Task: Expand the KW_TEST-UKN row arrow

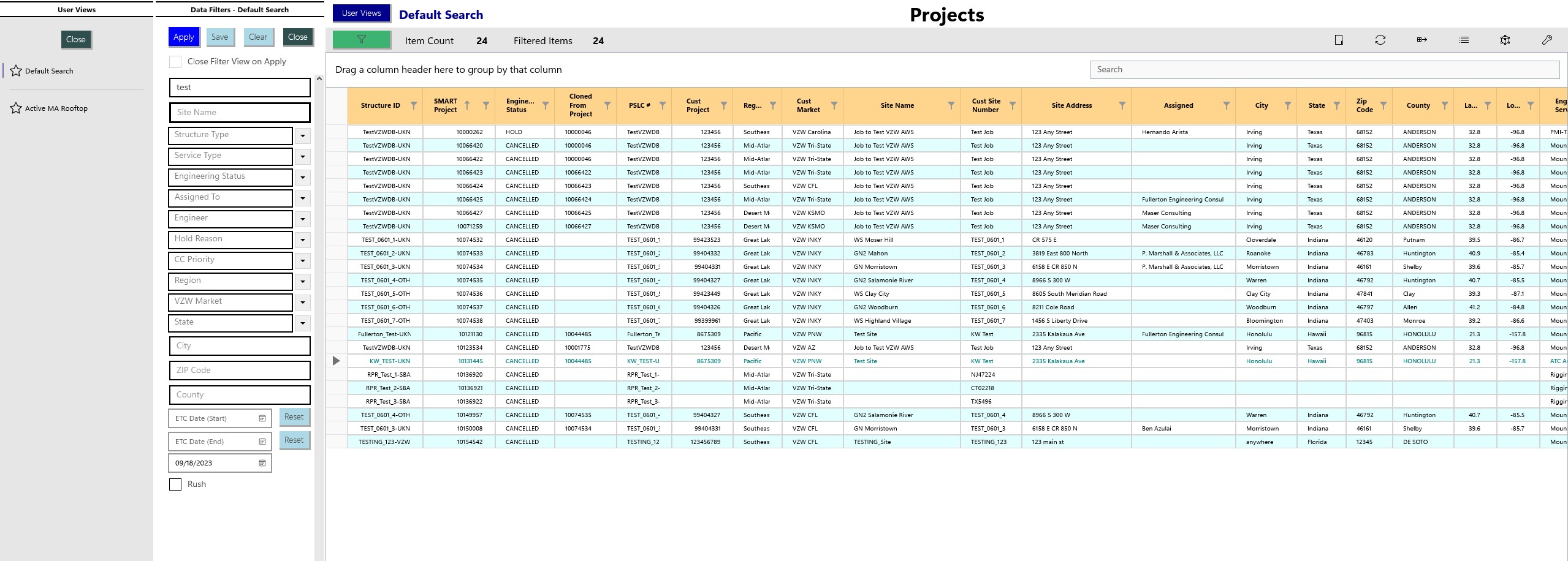Action: coord(336,361)
